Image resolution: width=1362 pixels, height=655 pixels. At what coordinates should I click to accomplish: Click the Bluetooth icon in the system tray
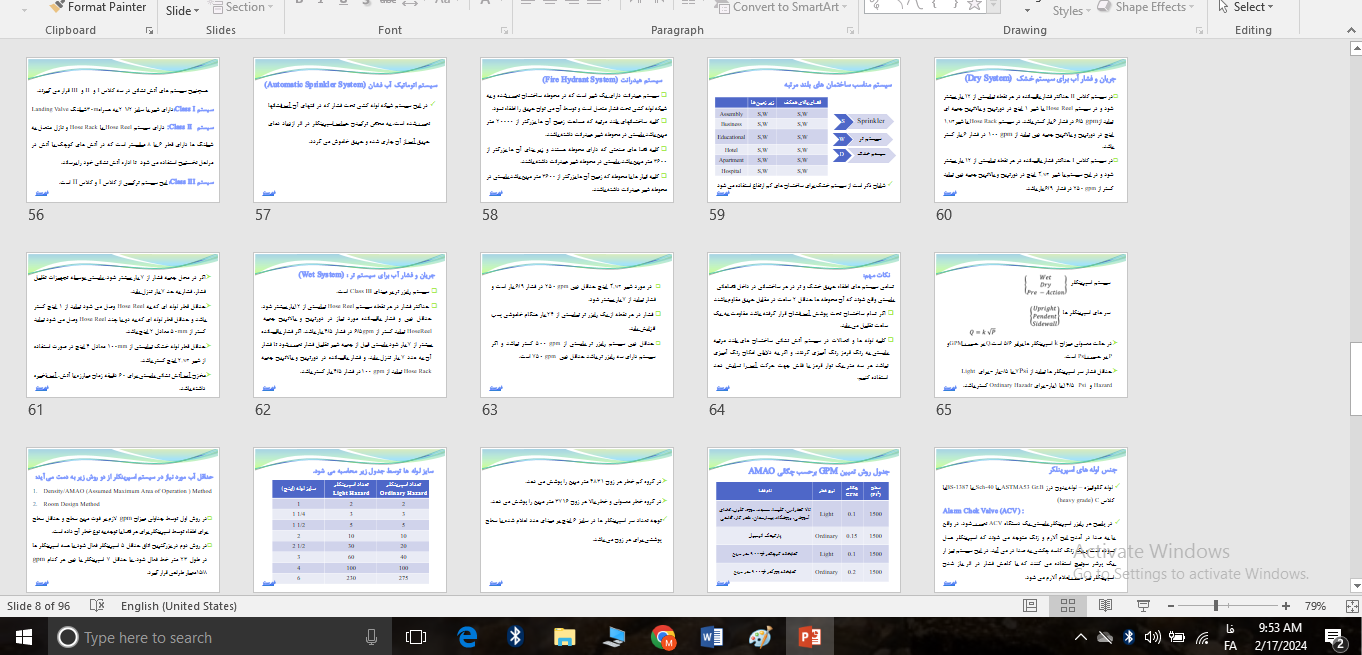tap(1129, 637)
